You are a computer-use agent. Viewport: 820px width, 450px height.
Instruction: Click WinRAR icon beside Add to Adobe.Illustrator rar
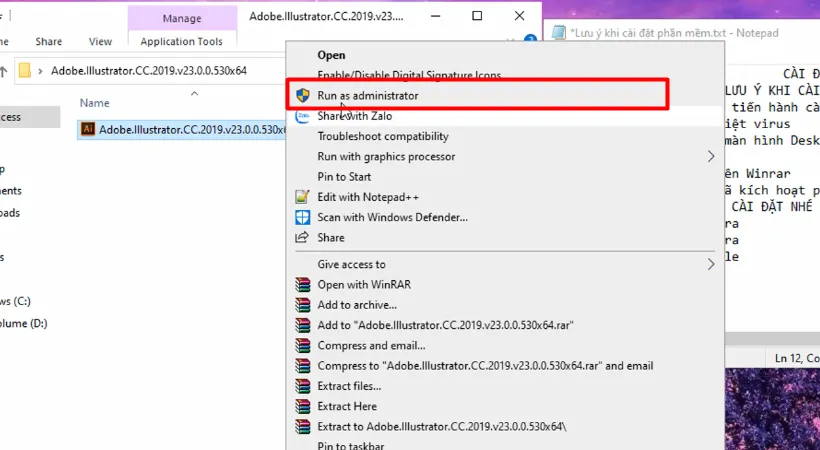point(302,325)
